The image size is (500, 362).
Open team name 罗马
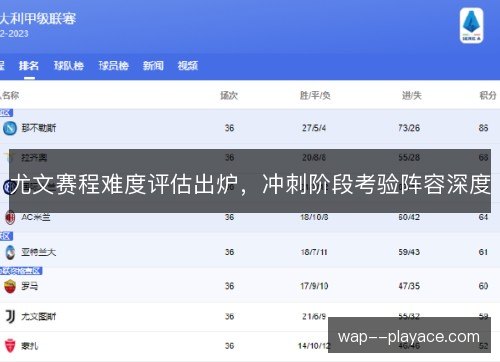[x=30, y=286]
